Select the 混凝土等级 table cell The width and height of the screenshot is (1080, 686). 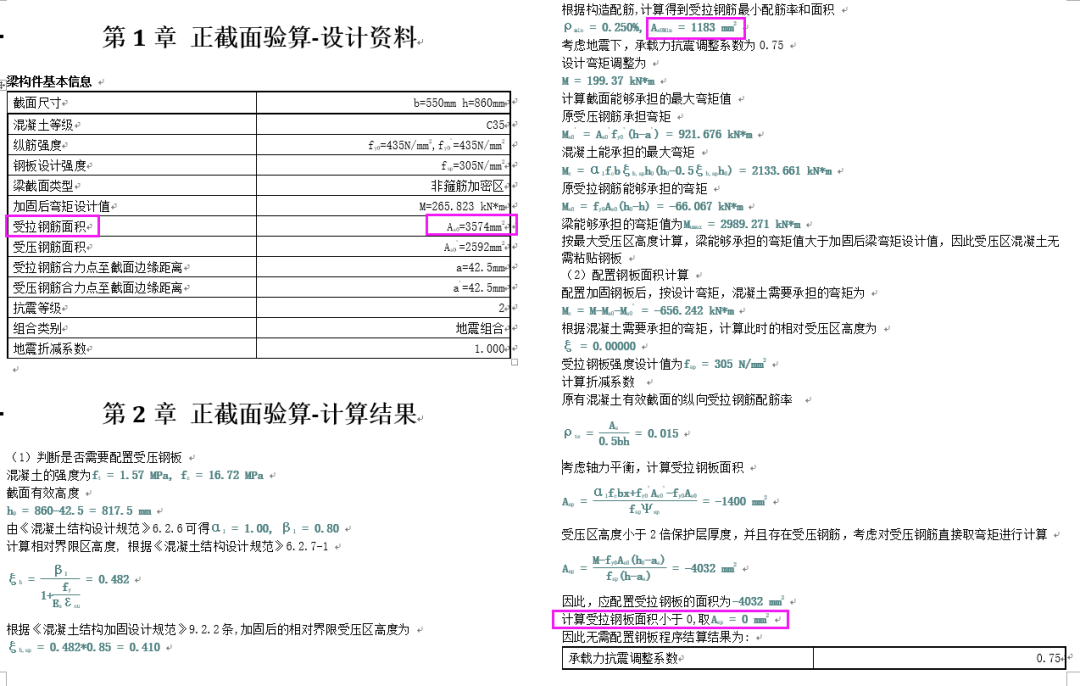coord(132,125)
